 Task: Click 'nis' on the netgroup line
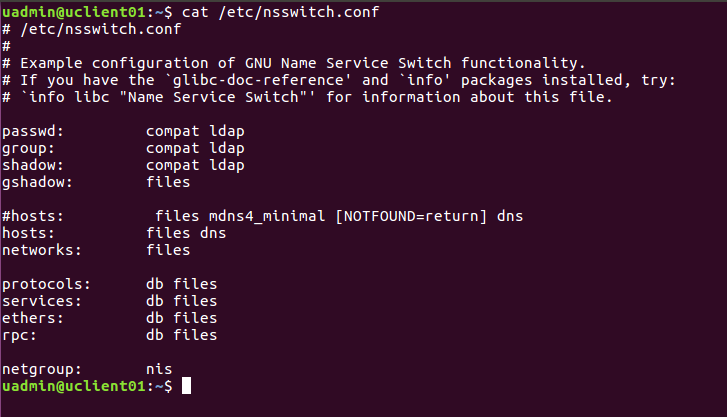[x=159, y=370]
